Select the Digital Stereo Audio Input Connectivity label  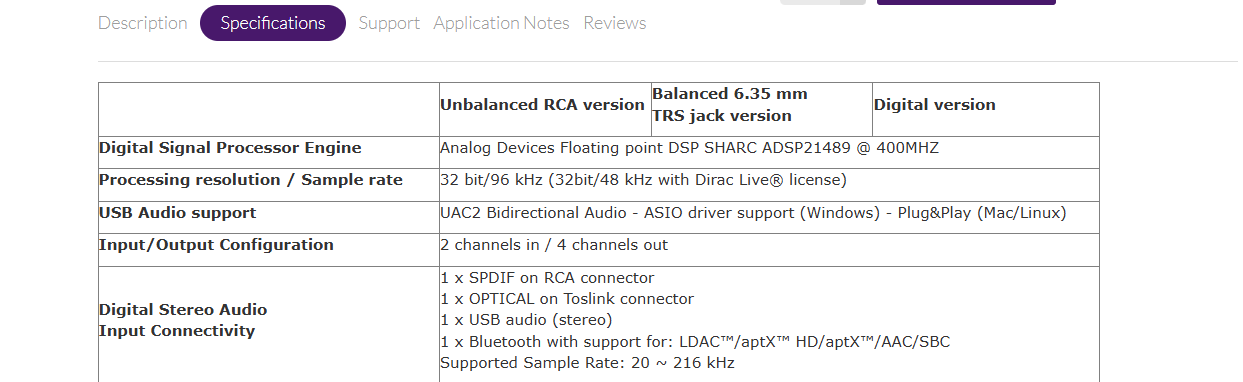pyautogui.click(x=183, y=320)
